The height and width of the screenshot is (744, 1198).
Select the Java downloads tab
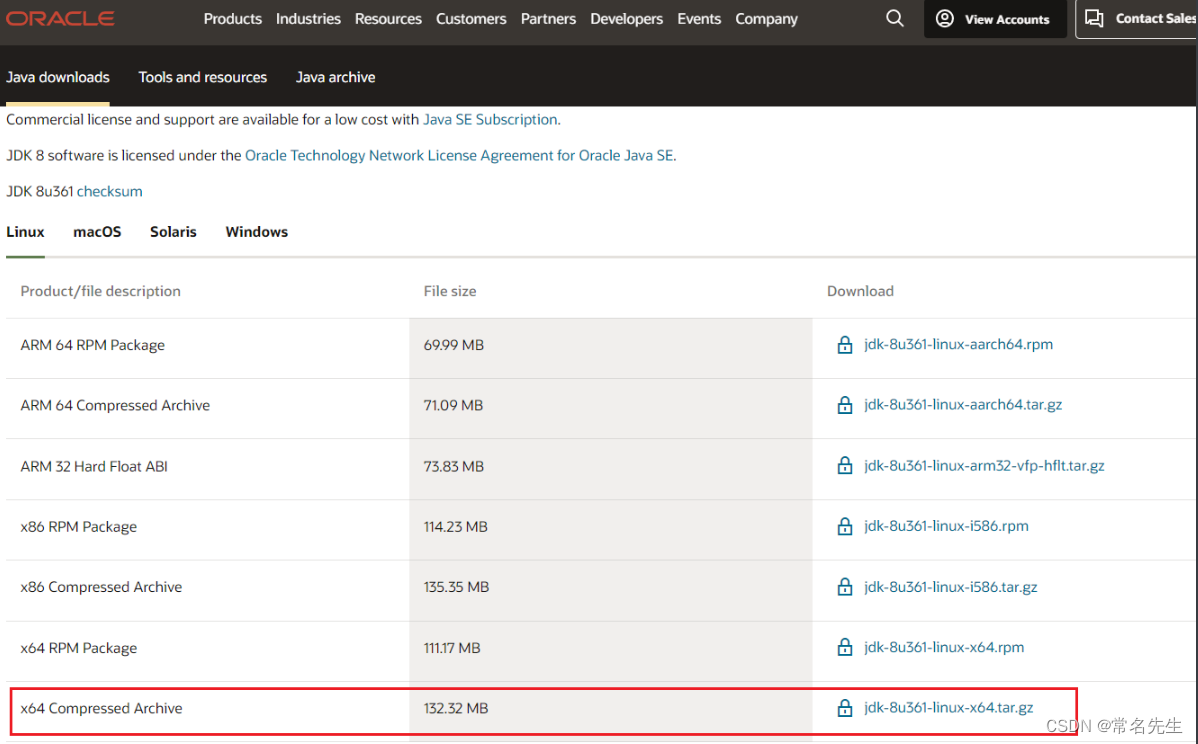click(58, 77)
